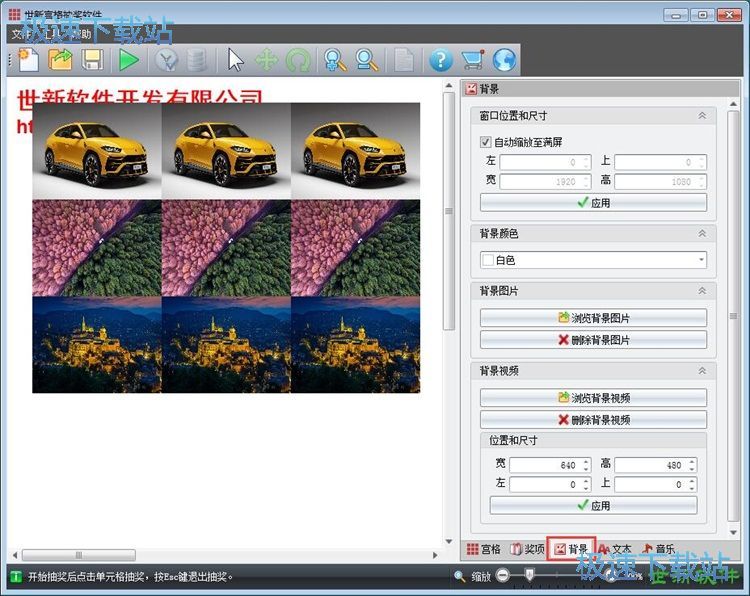Click the grayed-out document page icon

404,61
